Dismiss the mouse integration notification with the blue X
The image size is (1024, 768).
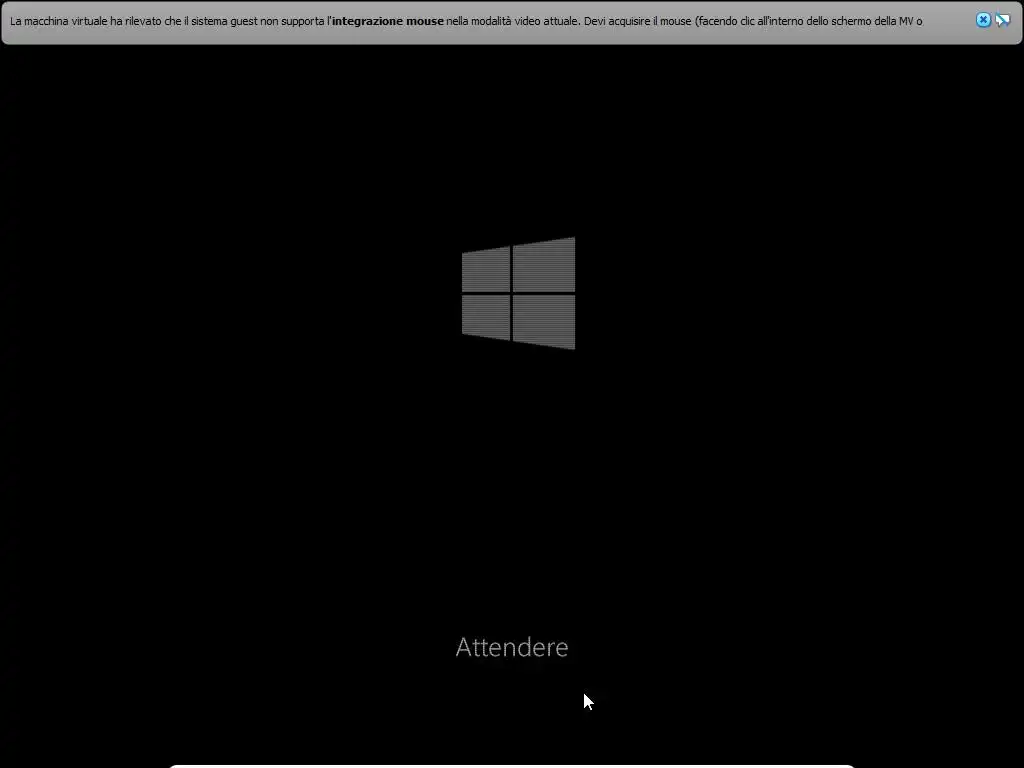pyautogui.click(x=983, y=20)
